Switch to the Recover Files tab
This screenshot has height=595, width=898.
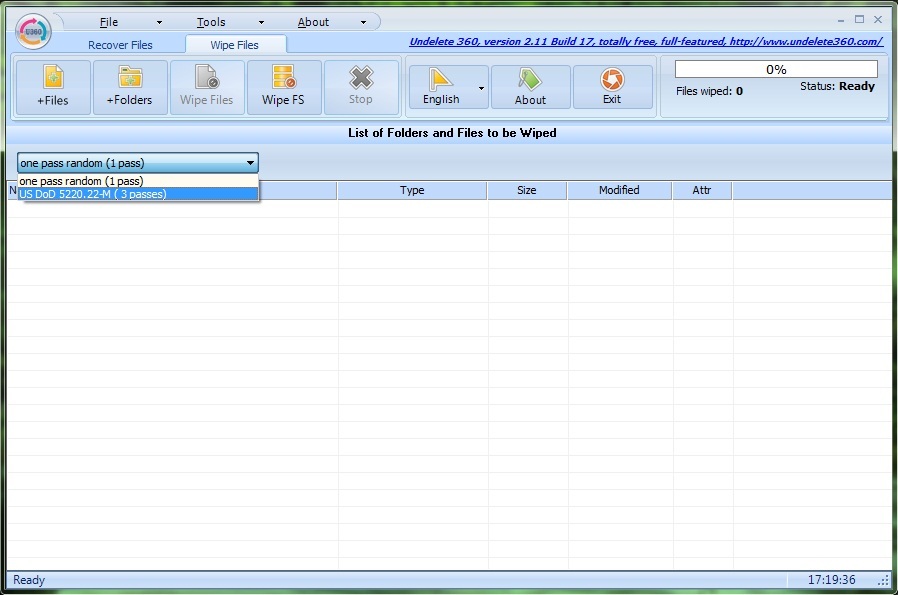tap(120, 45)
